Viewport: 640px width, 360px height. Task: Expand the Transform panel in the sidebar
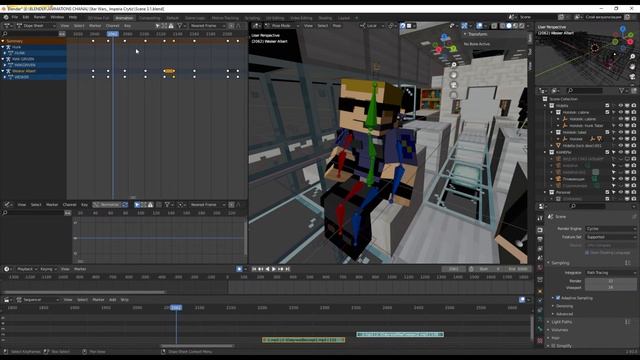coord(477,34)
